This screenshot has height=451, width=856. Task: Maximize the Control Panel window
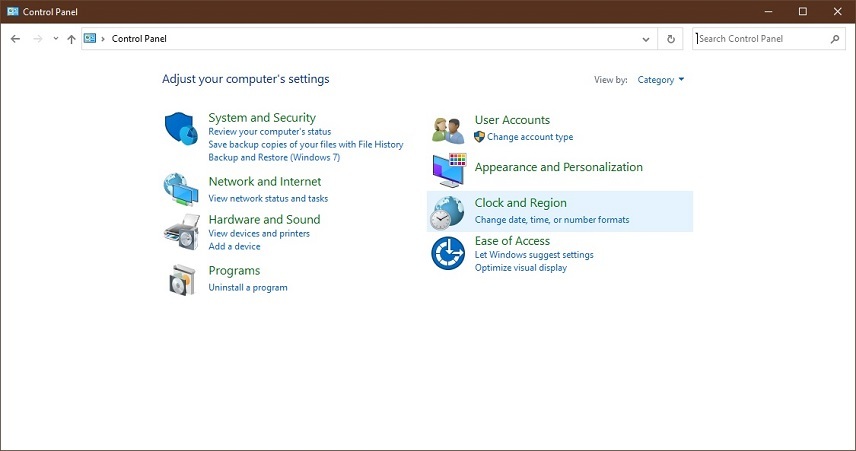tap(802, 11)
